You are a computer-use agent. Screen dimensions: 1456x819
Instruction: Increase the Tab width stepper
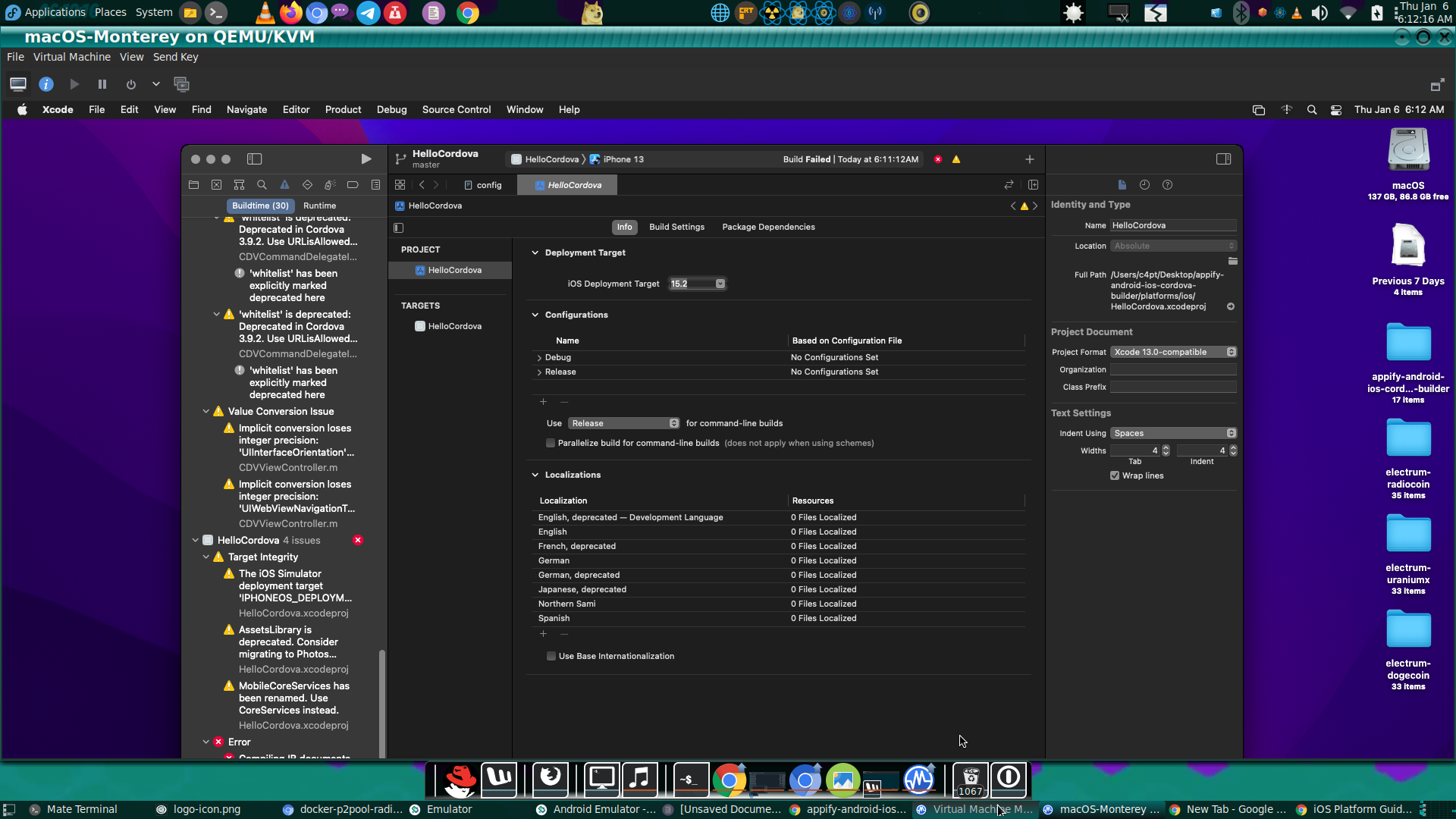coord(1166,448)
